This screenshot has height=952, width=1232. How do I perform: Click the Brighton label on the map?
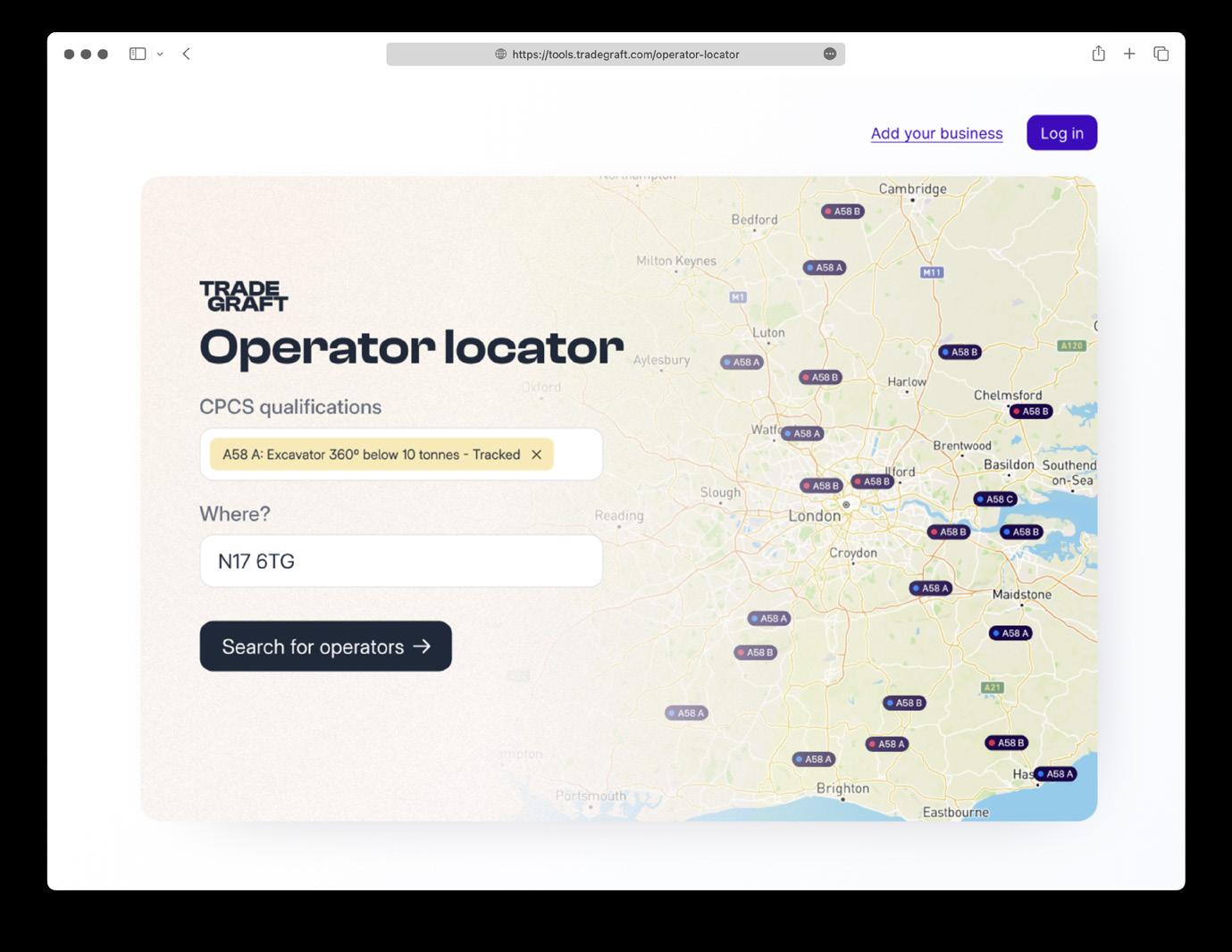842,788
